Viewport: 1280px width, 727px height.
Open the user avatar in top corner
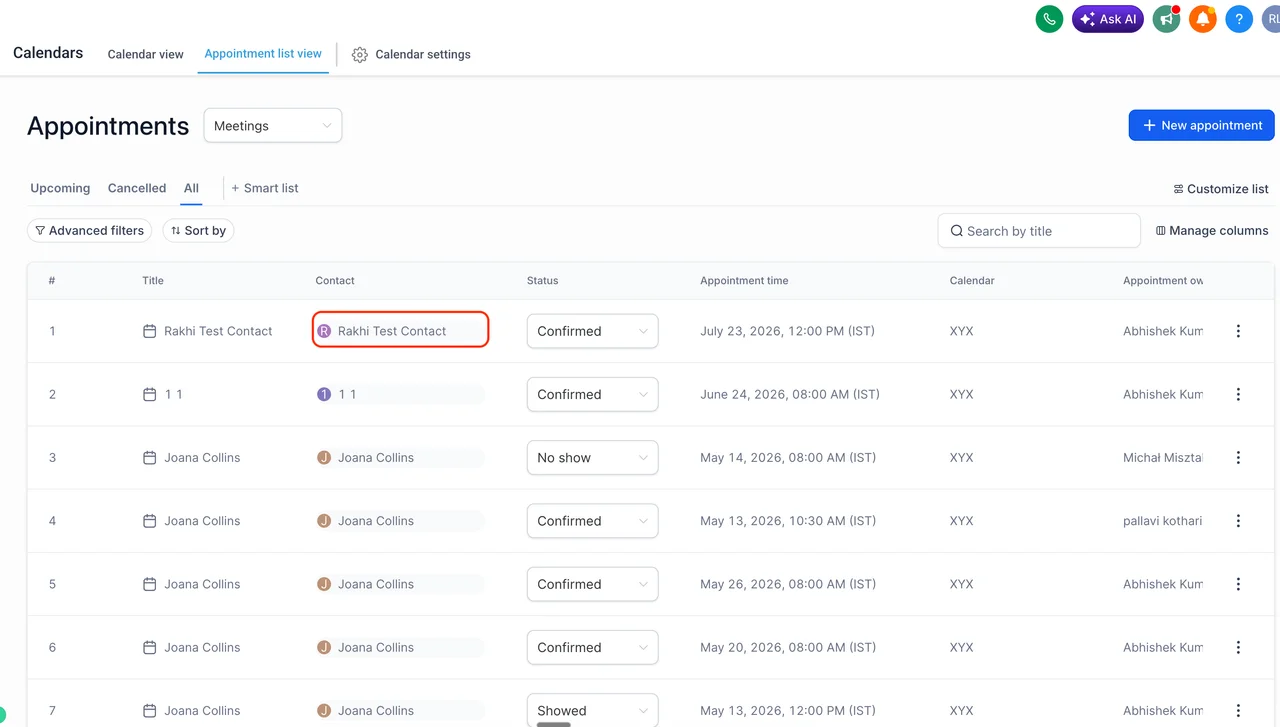[x=1271, y=19]
